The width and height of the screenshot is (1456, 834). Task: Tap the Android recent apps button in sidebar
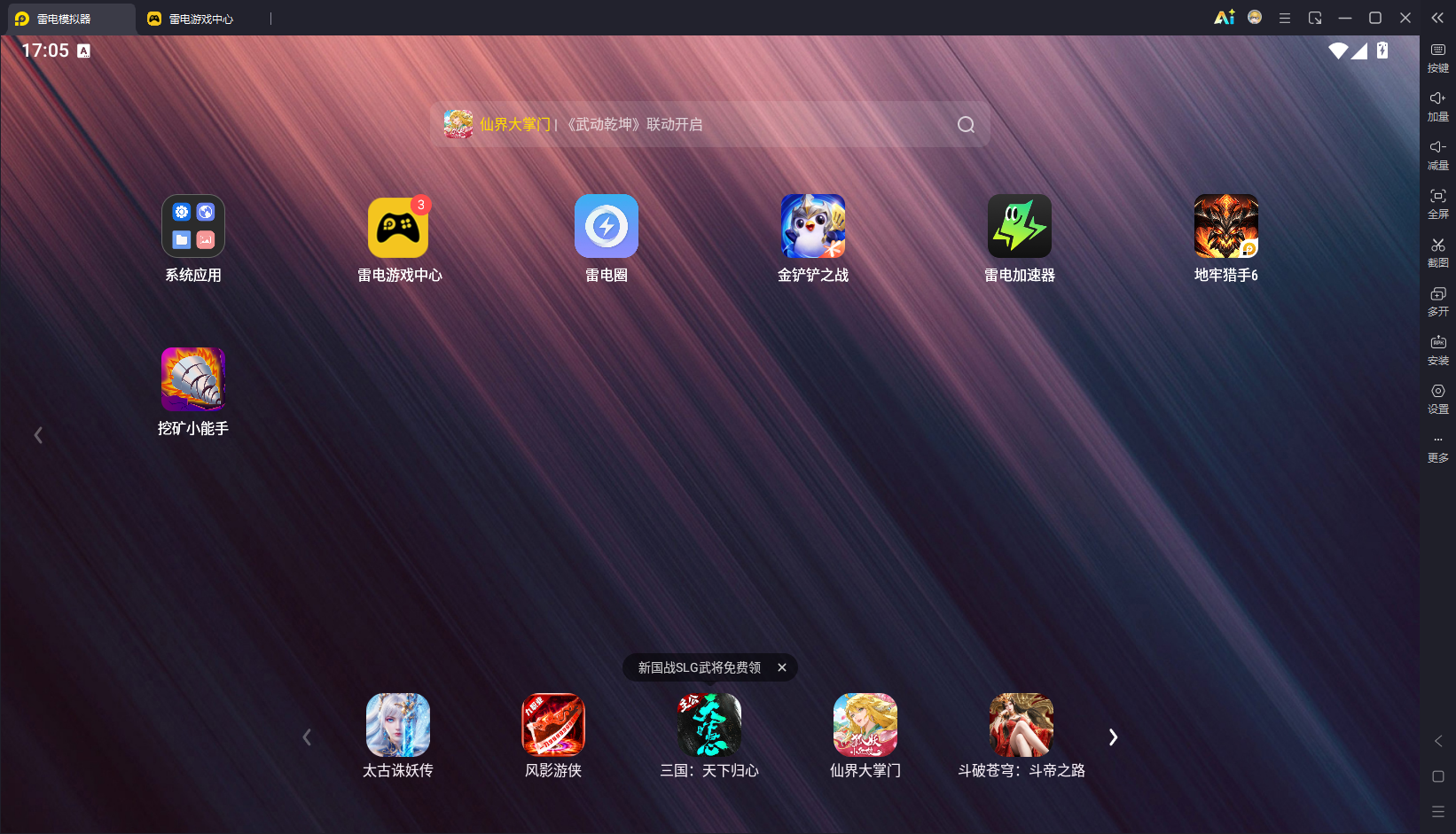1438,812
